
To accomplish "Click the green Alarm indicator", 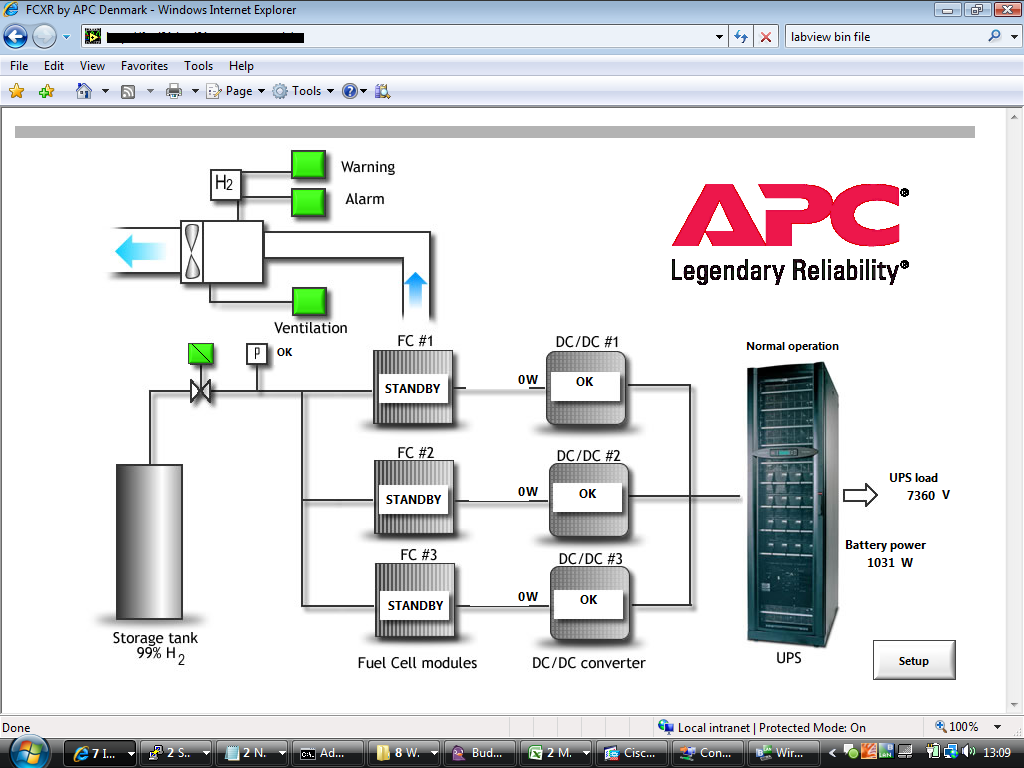I will [308, 202].
